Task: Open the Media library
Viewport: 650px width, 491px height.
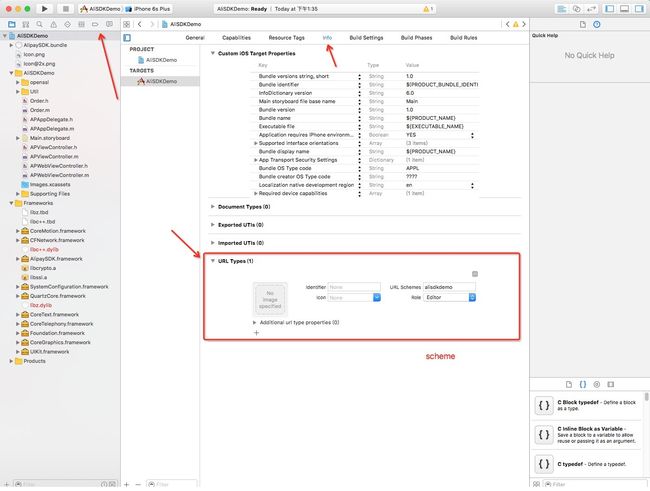Action: tap(611, 384)
